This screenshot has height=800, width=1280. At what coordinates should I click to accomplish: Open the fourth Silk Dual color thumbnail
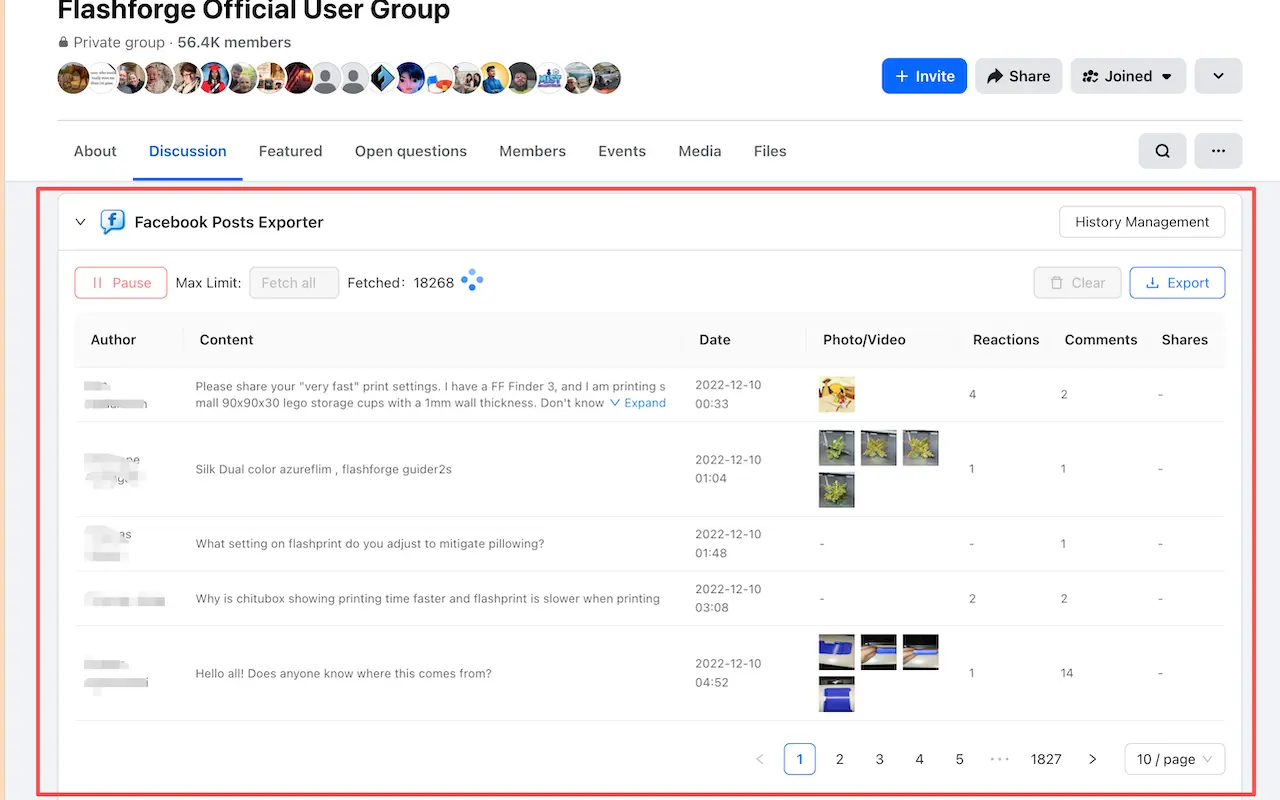tap(837, 490)
